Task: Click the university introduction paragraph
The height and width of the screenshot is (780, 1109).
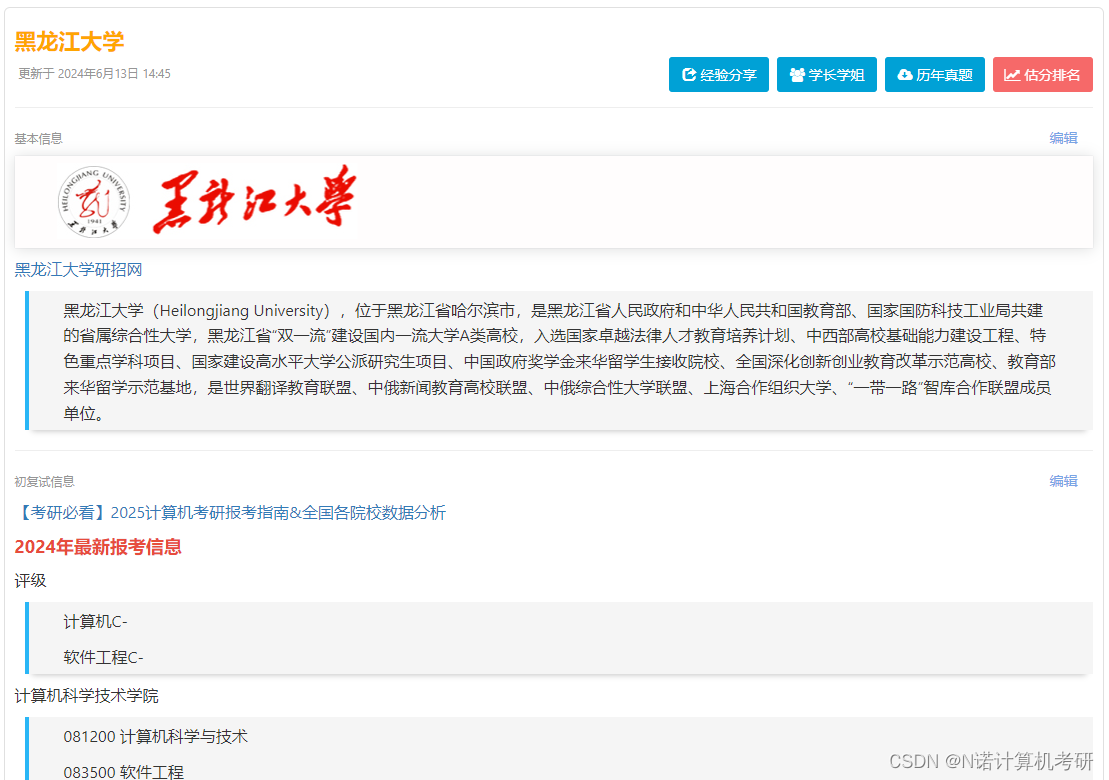Action: (x=559, y=361)
